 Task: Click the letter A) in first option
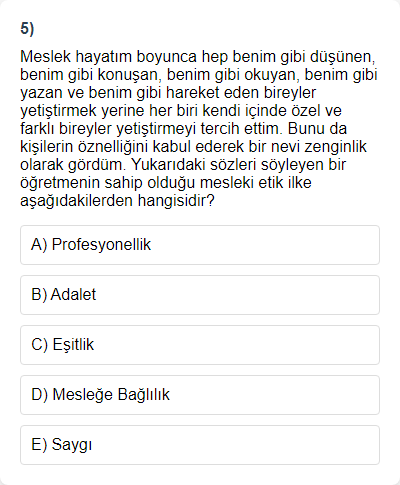[x=39, y=244]
